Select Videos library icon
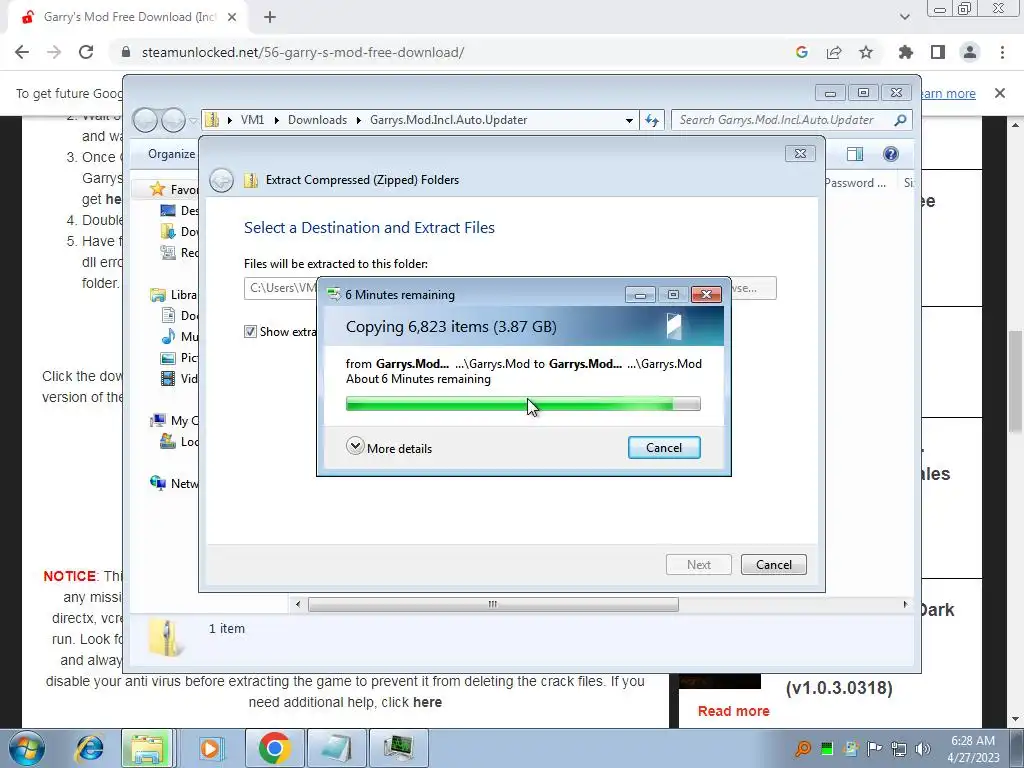This screenshot has height=768, width=1024. coord(168,378)
